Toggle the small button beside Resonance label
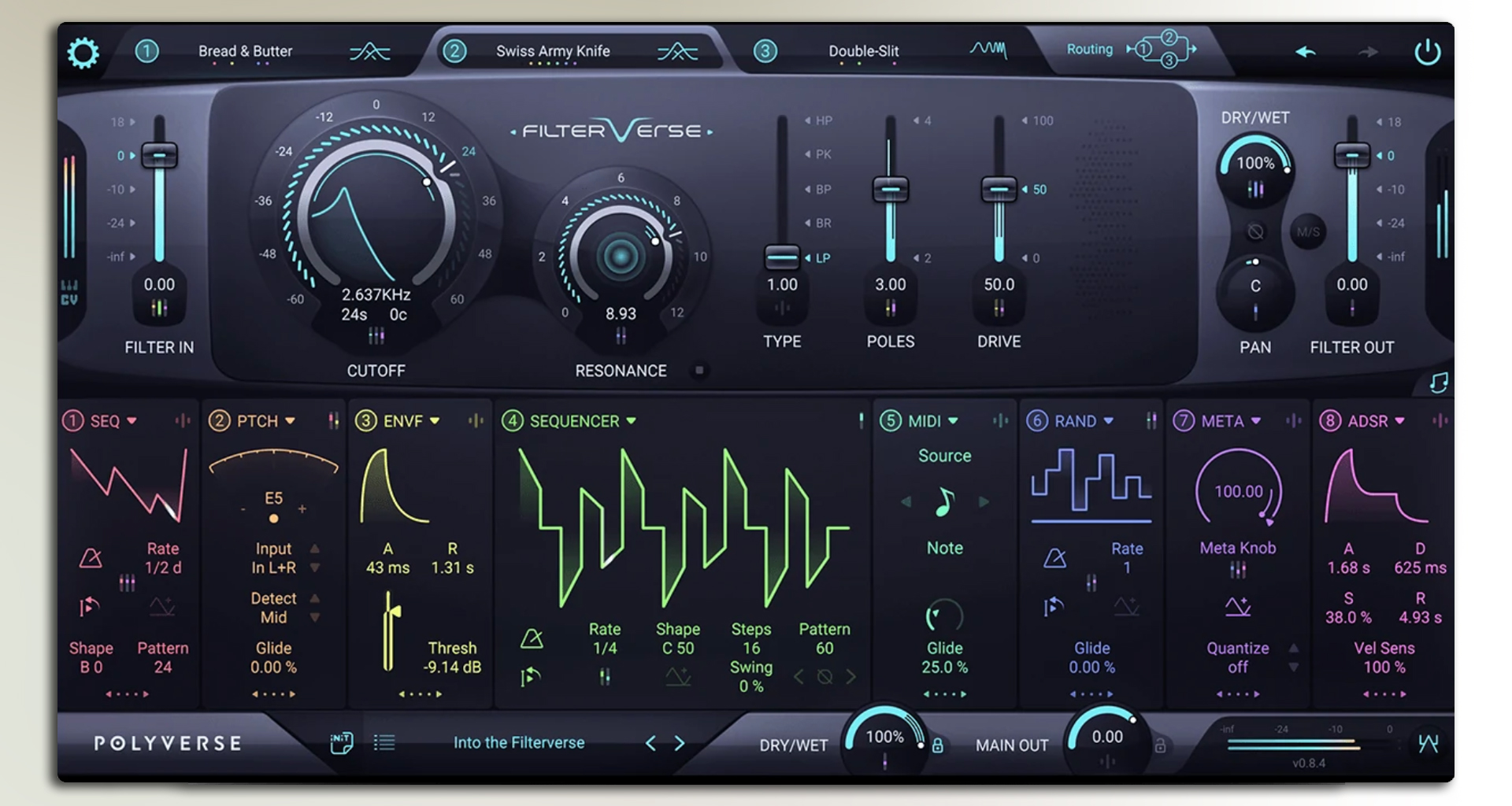This screenshot has height=806, width=1512. coord(699,370)
